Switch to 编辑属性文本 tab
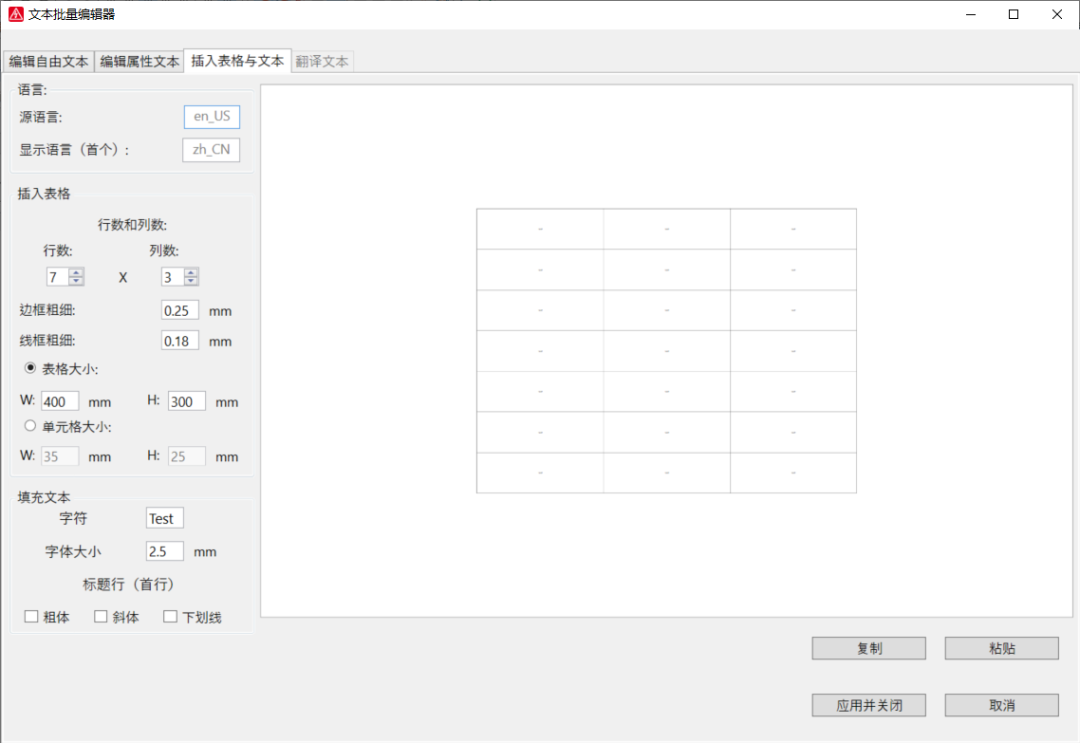Screen dimensions: 1080x743 pos(139,61)
